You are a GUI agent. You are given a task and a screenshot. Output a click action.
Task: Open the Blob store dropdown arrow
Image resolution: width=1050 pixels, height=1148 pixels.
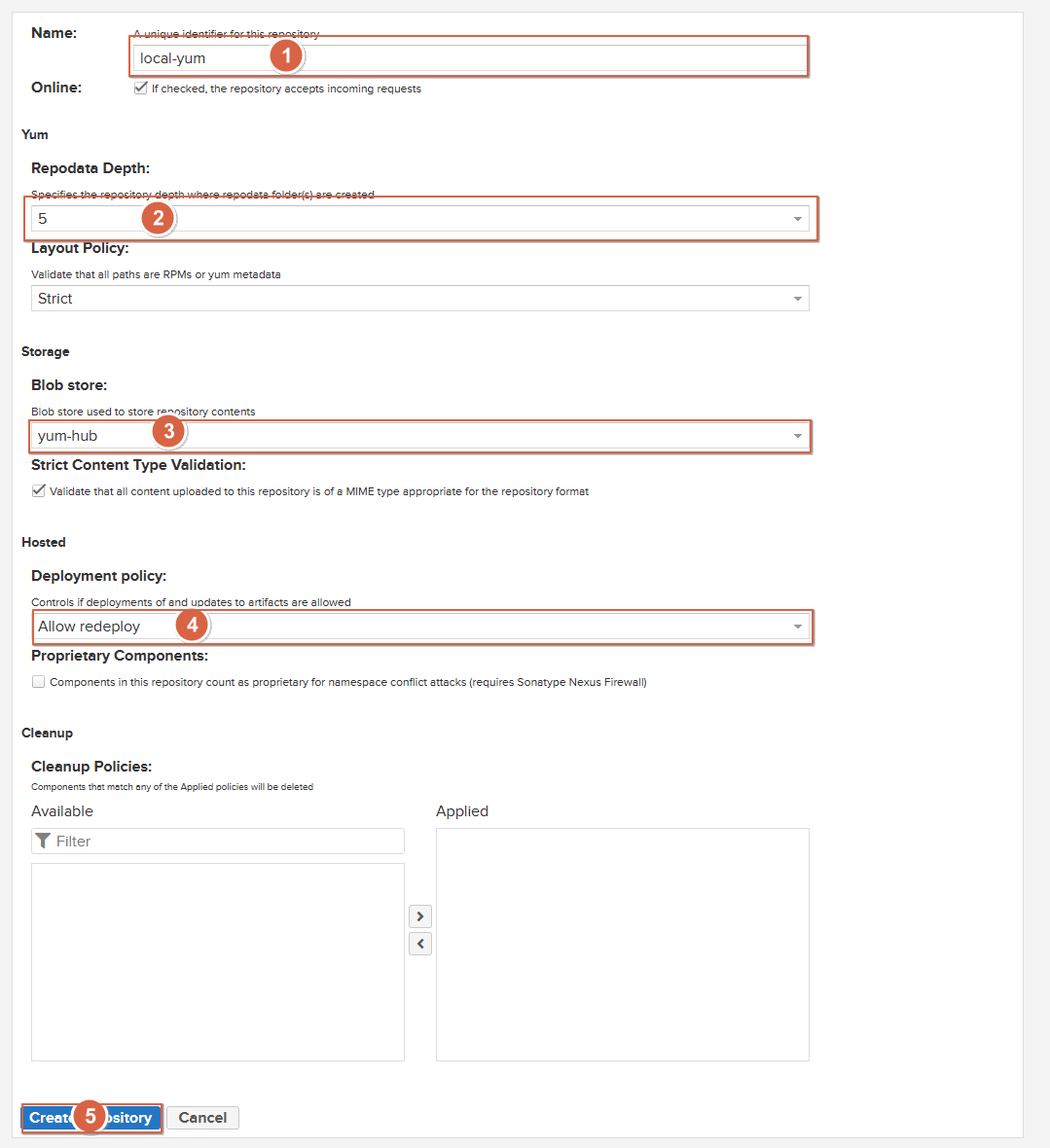[x=797, y=436]
